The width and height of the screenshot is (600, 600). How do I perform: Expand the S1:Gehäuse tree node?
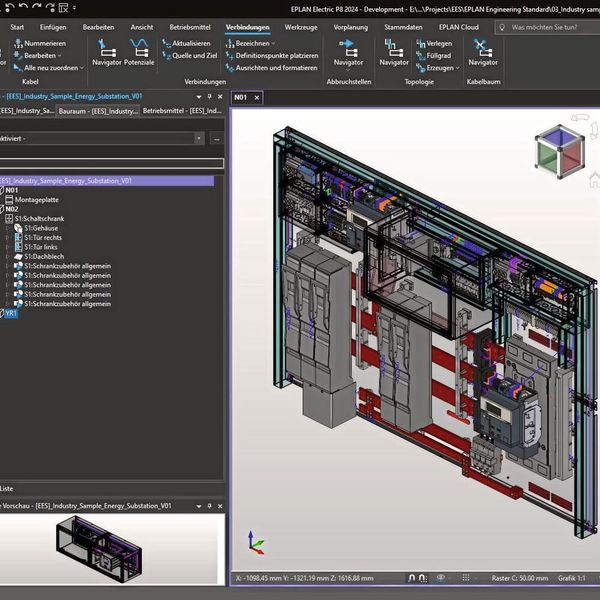[x=7, y=228]
